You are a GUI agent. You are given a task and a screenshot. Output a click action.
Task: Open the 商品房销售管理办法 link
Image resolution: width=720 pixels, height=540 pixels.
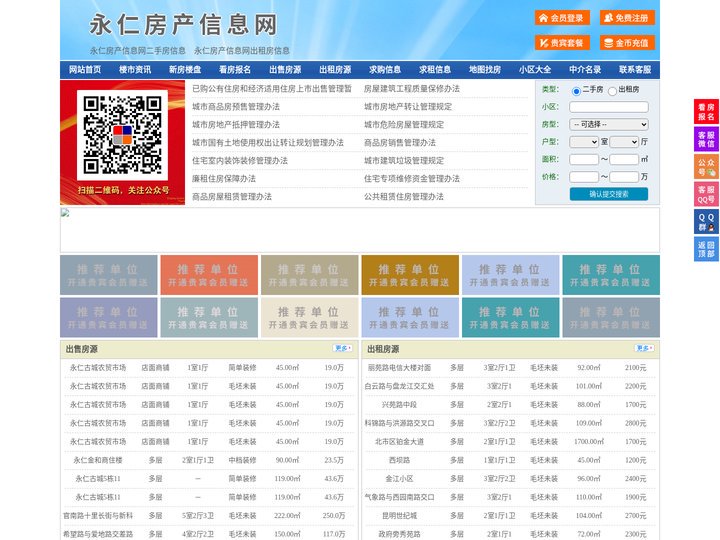(x=400, y=143)
